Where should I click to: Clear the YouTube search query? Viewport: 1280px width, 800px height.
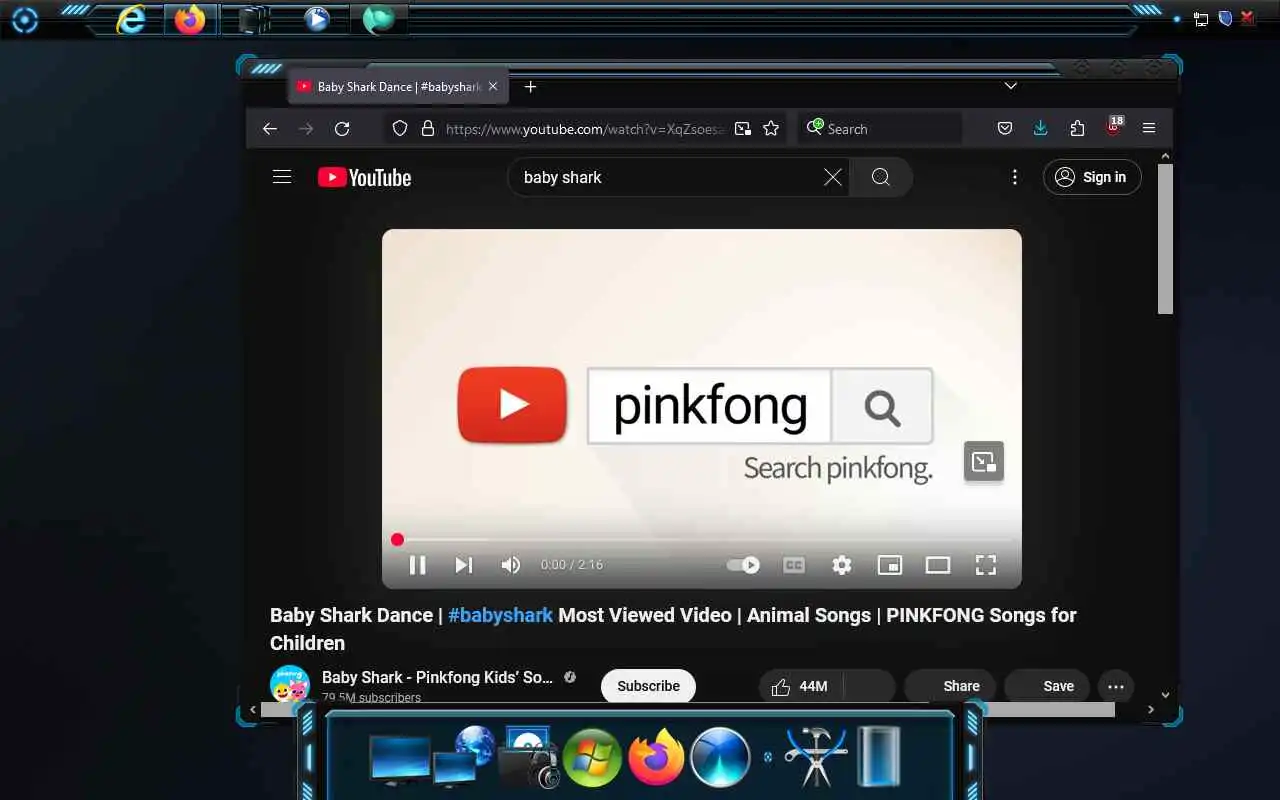click(x=832, y=177)
